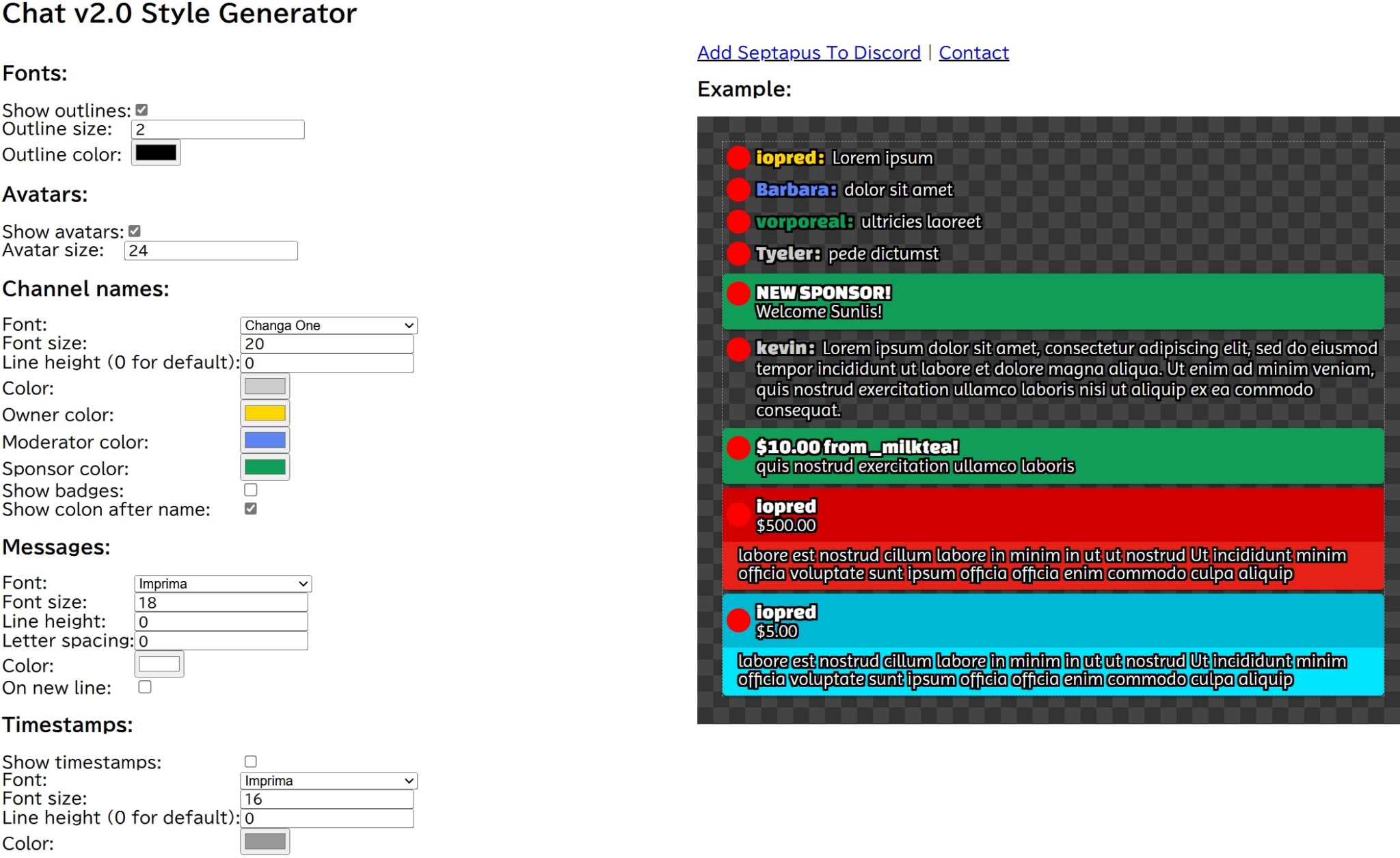The width and height of the screenshot is (1400, 858).
Task: Click the avatar in NEW SPONSOR banner
Action: click(738, 293)
